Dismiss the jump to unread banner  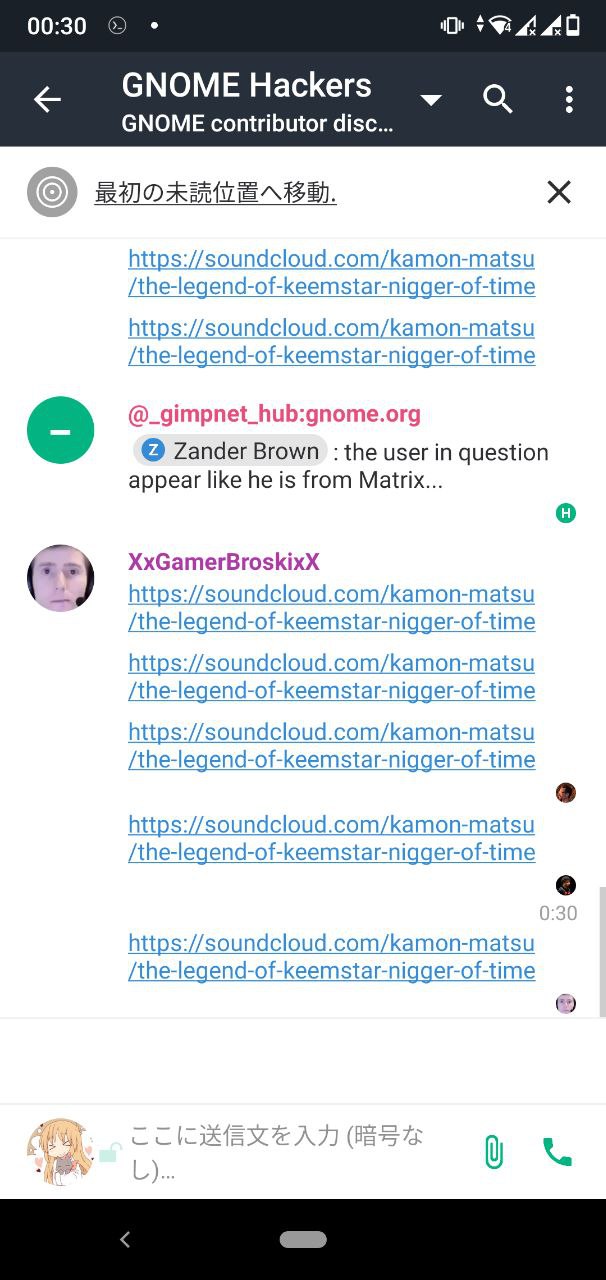pos(559,192)
